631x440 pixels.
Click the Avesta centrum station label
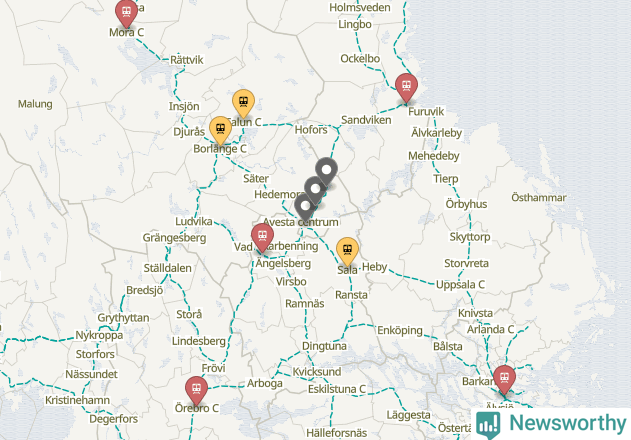click(301, 222)
